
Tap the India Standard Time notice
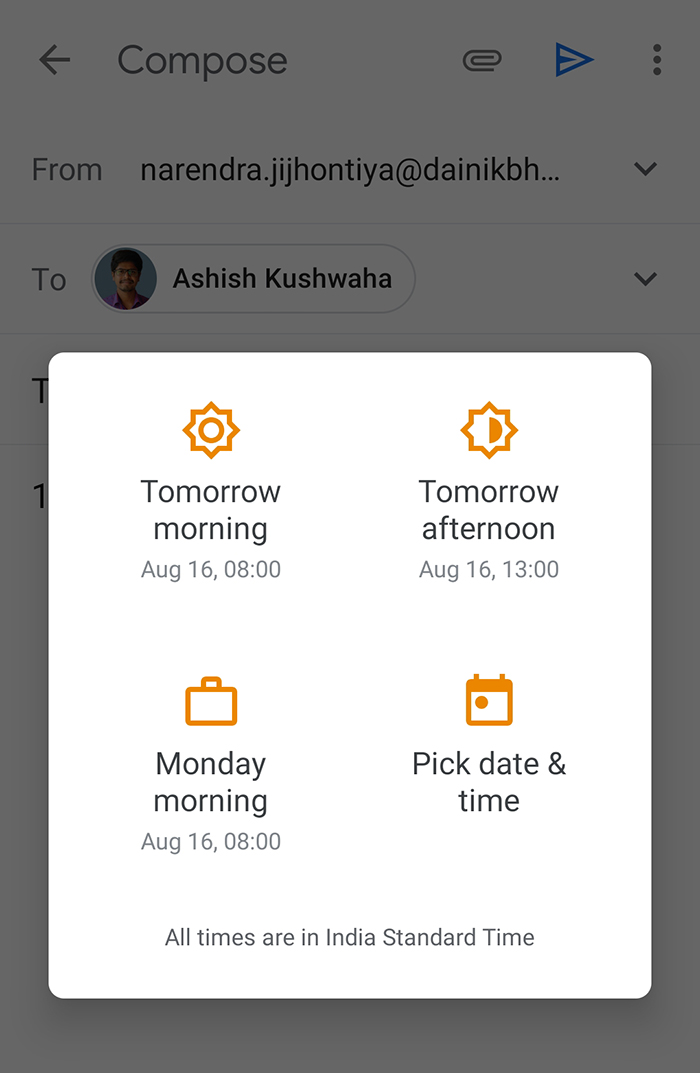[x=350, y=938]
